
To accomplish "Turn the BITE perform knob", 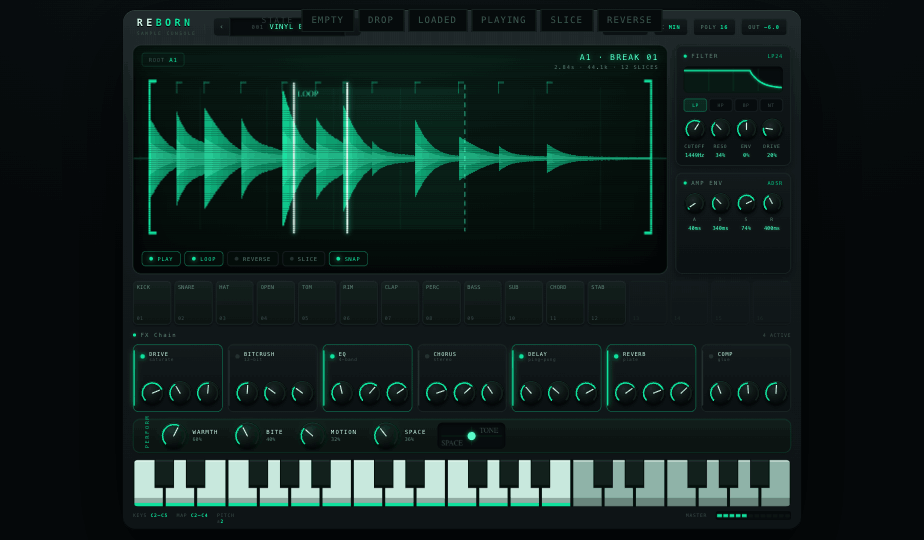I will point(246,435).
